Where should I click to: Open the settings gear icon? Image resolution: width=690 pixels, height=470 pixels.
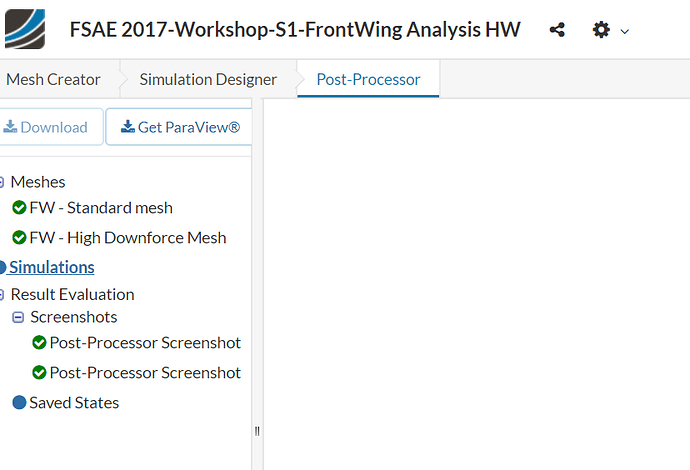point(601,30)
